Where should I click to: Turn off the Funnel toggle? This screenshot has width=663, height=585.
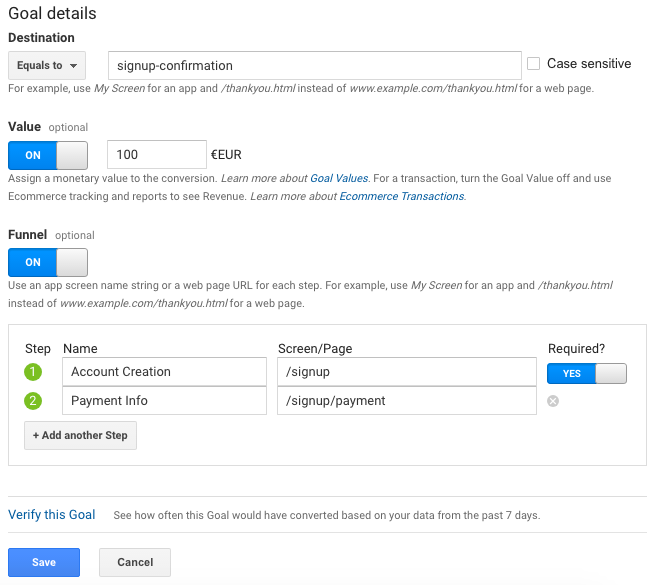point(48,262)
